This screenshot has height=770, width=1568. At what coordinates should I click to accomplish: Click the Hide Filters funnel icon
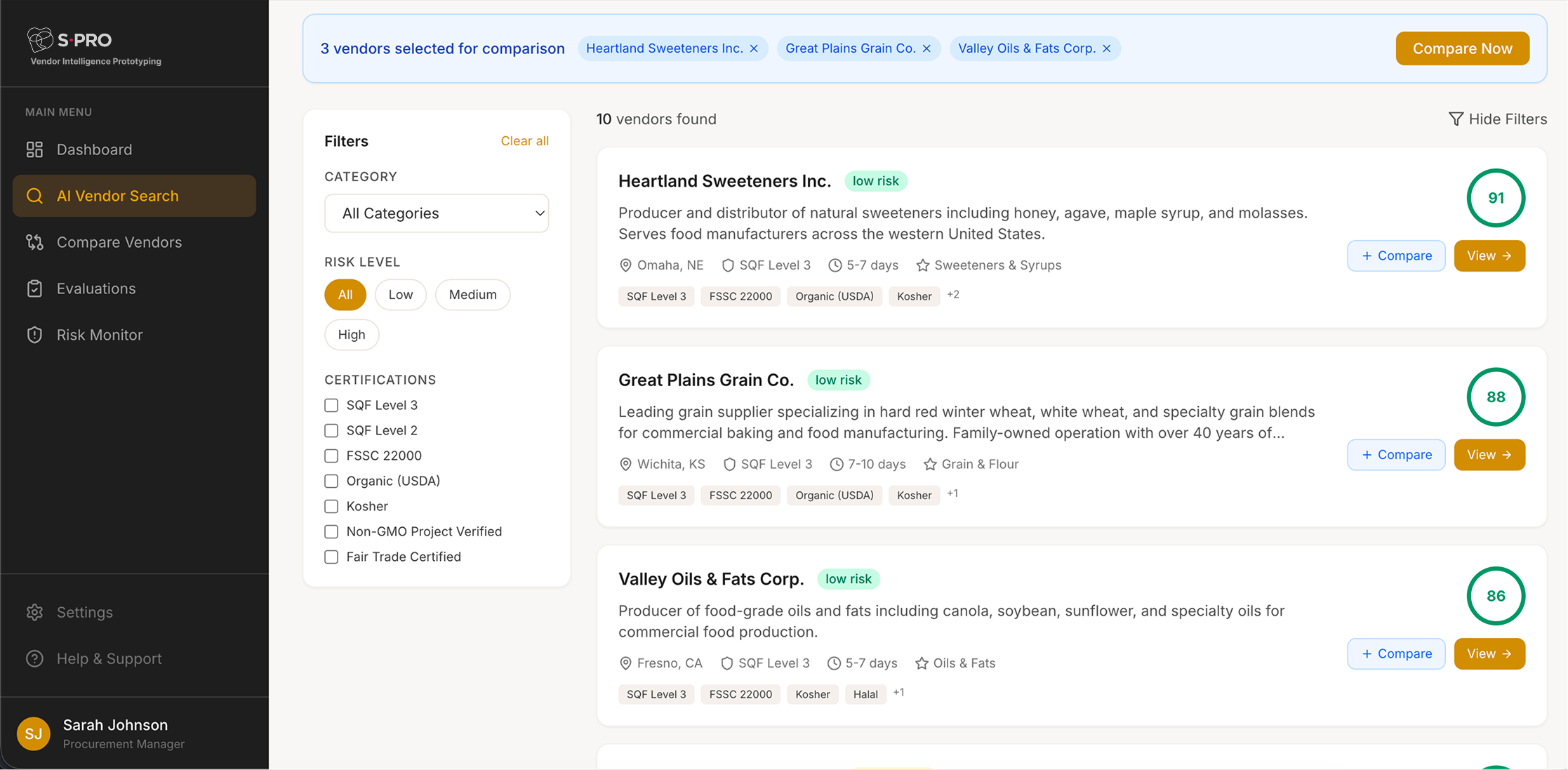tap(1455, 119)
